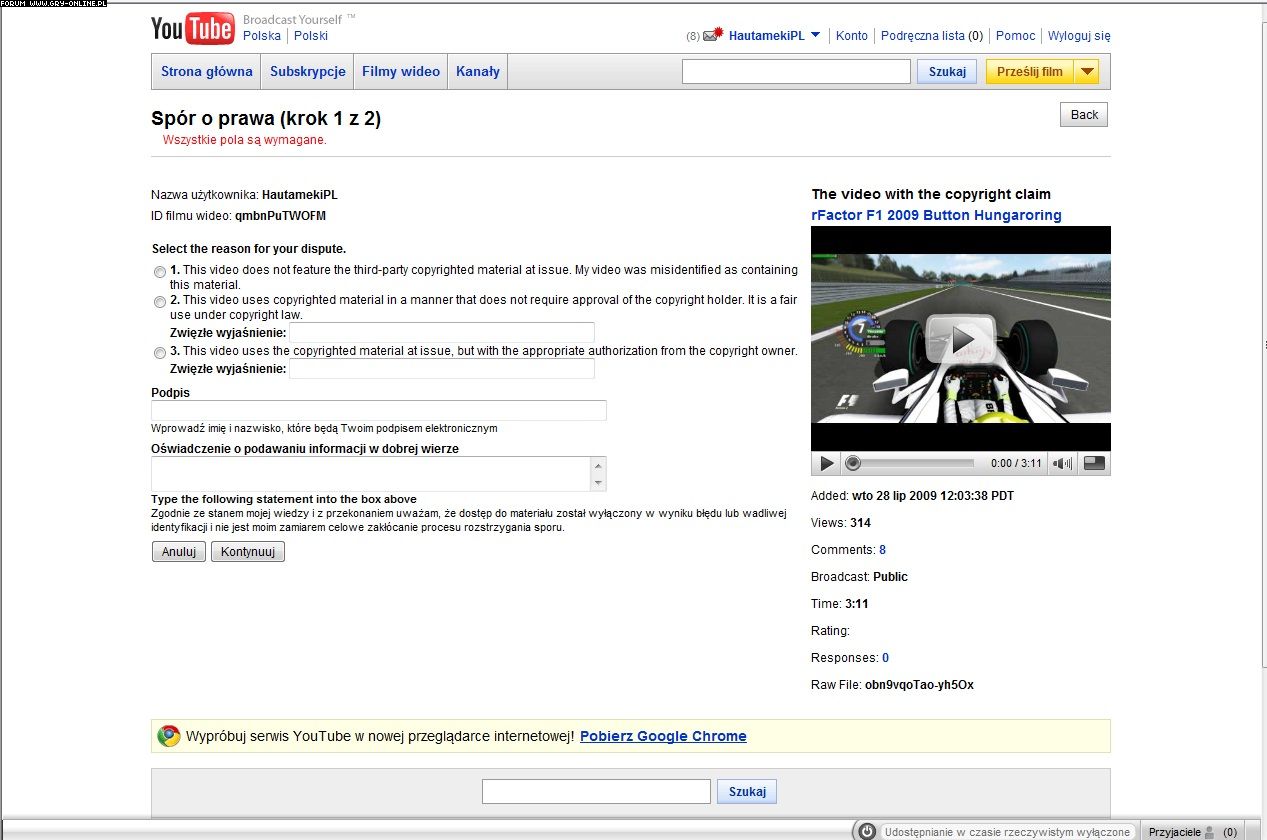Open the Filmy wideo tab
1267x840 pixels.
[401, 72]
